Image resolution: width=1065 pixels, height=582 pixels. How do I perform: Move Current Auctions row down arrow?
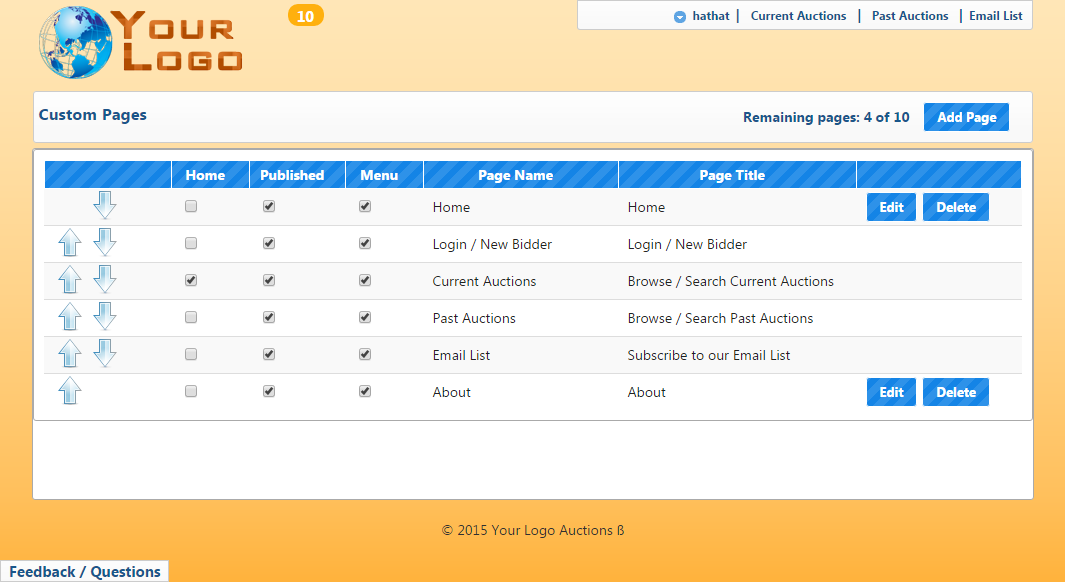coord(105,279)
